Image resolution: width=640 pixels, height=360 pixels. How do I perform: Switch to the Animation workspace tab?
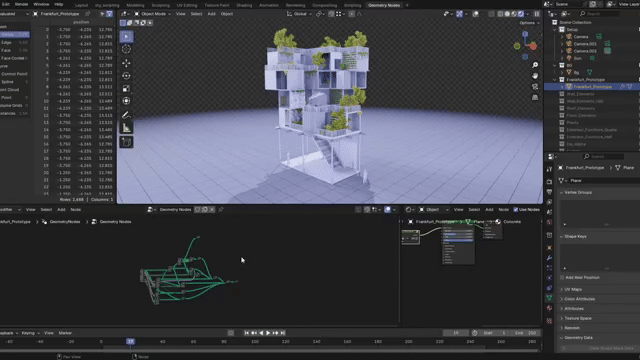(x=269, y=5)
